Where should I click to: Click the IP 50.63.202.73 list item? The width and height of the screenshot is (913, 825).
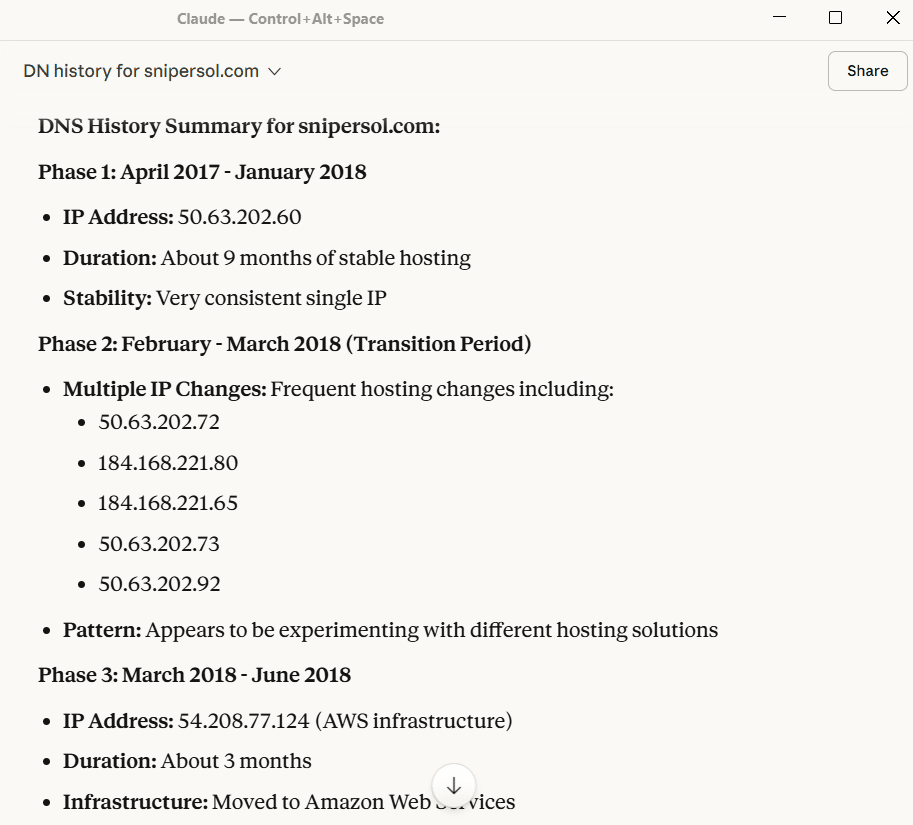[x=159, y=544]
